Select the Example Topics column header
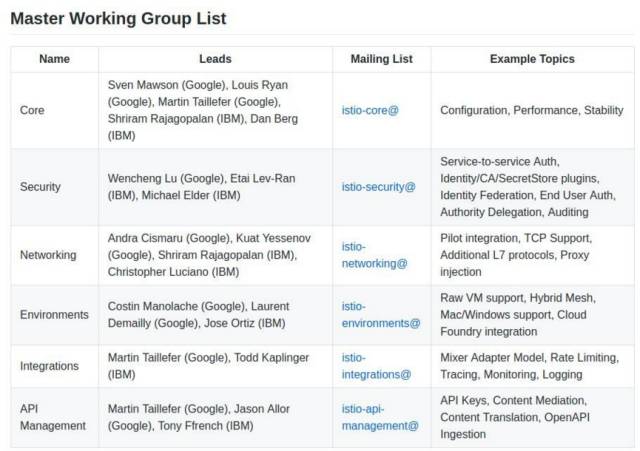 [532, 59]
